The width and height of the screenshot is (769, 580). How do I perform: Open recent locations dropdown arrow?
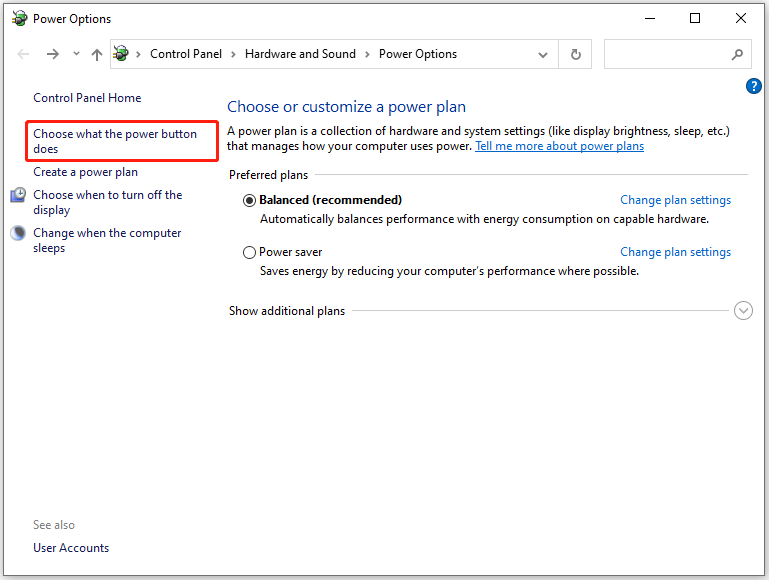click(76, 53)
